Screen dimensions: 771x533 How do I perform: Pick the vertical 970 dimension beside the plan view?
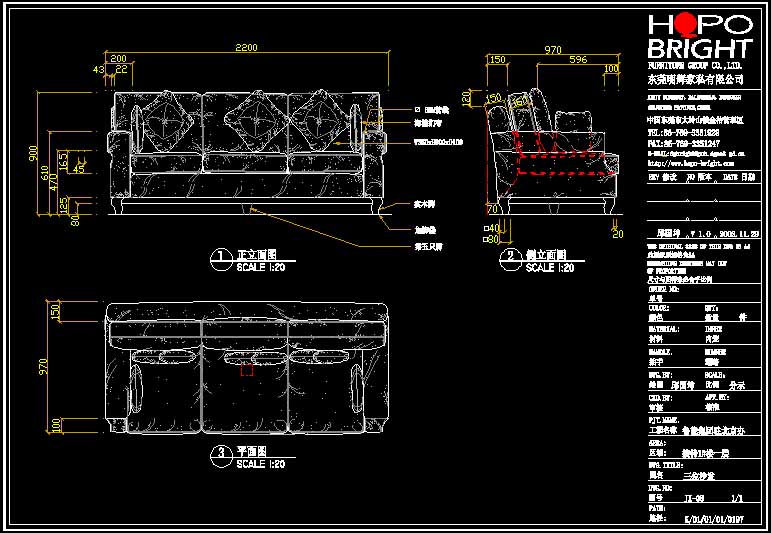coord(43,367)
